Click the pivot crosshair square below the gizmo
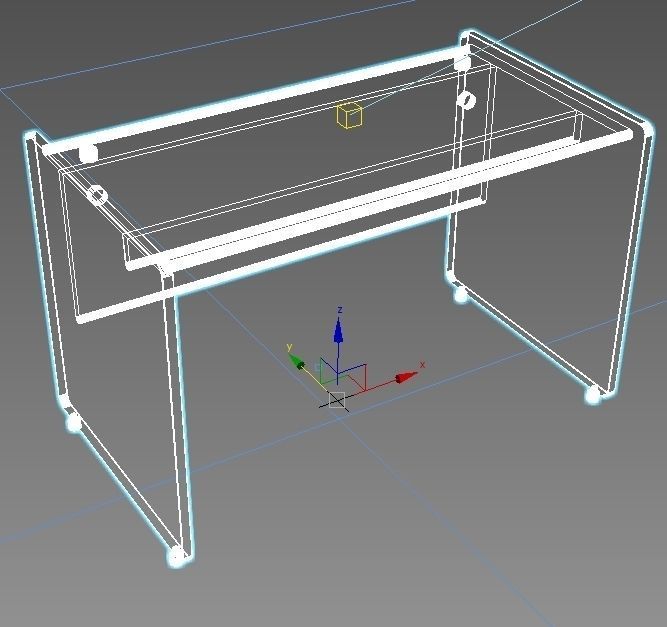Screen dimensions: 667x627 337,400
